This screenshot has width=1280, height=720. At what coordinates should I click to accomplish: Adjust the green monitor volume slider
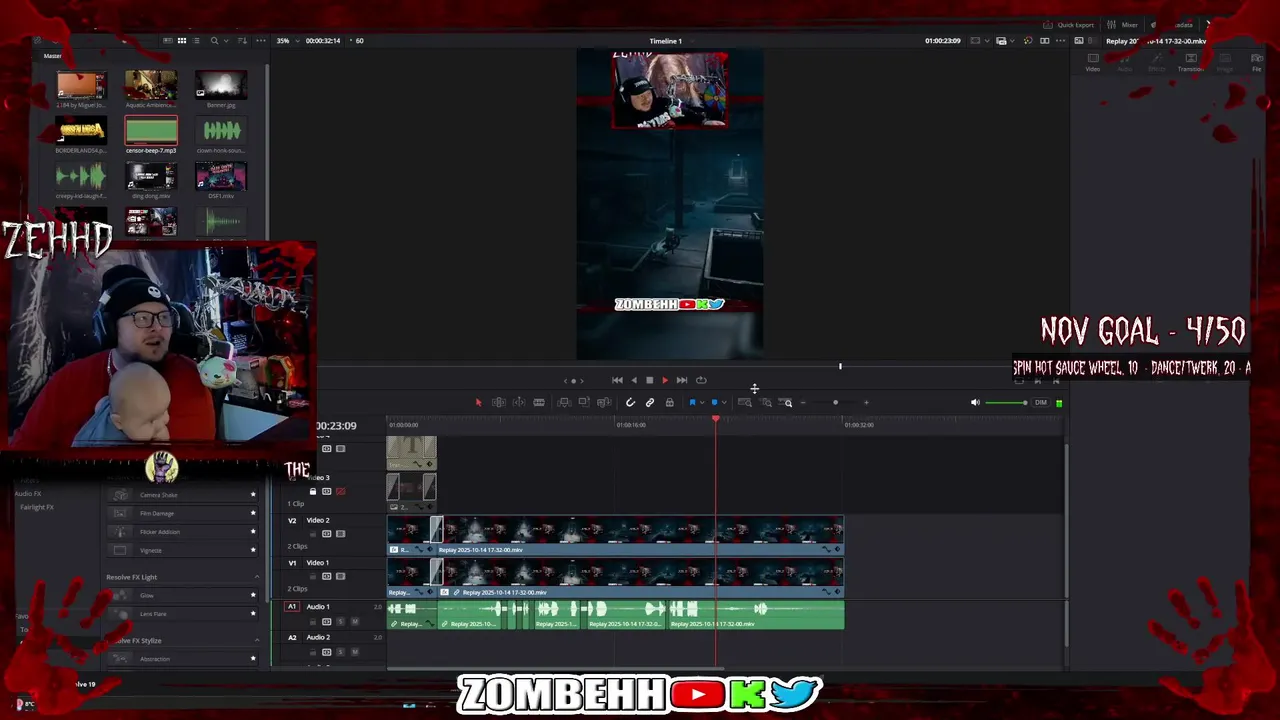[x=1006, y=403]
